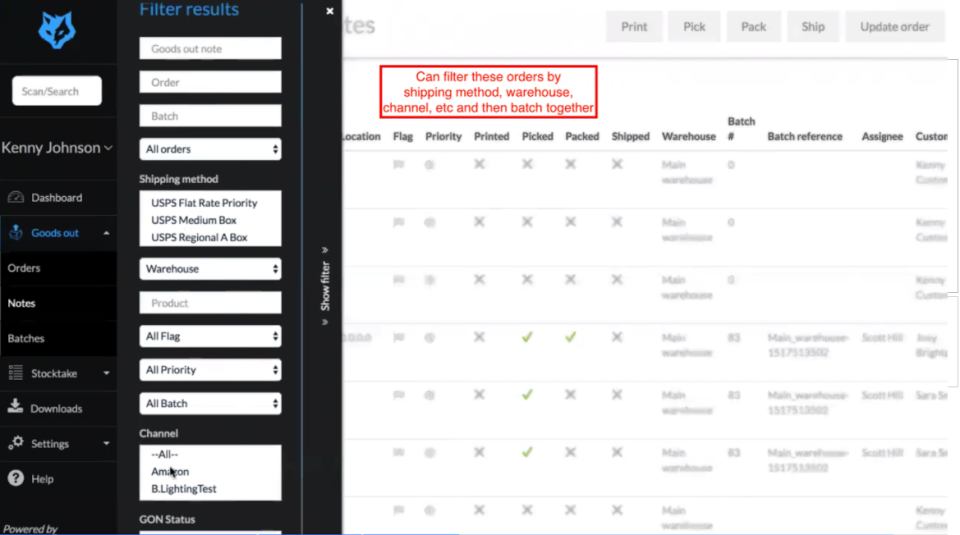Select USPS Medium Box shipping method
The width and height of the screenshot is (960, 535).
[193, 220]
